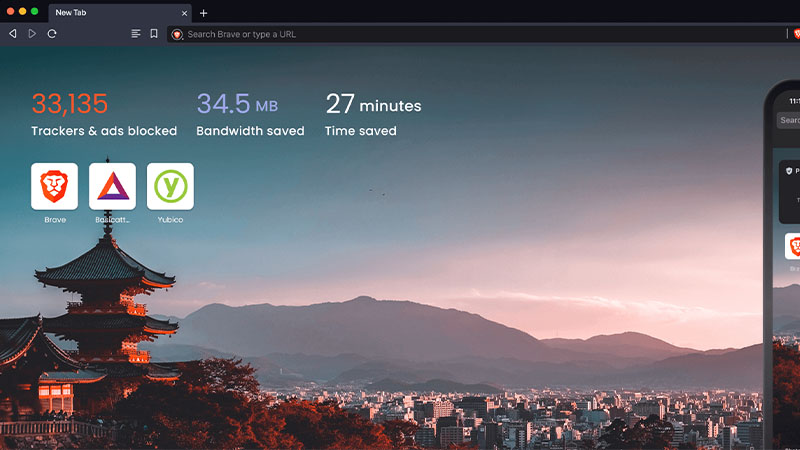The image size is (800, 450).
Task: Click the 33,135 trackers & ads blocked stat
Action: [x=103, y=114]
